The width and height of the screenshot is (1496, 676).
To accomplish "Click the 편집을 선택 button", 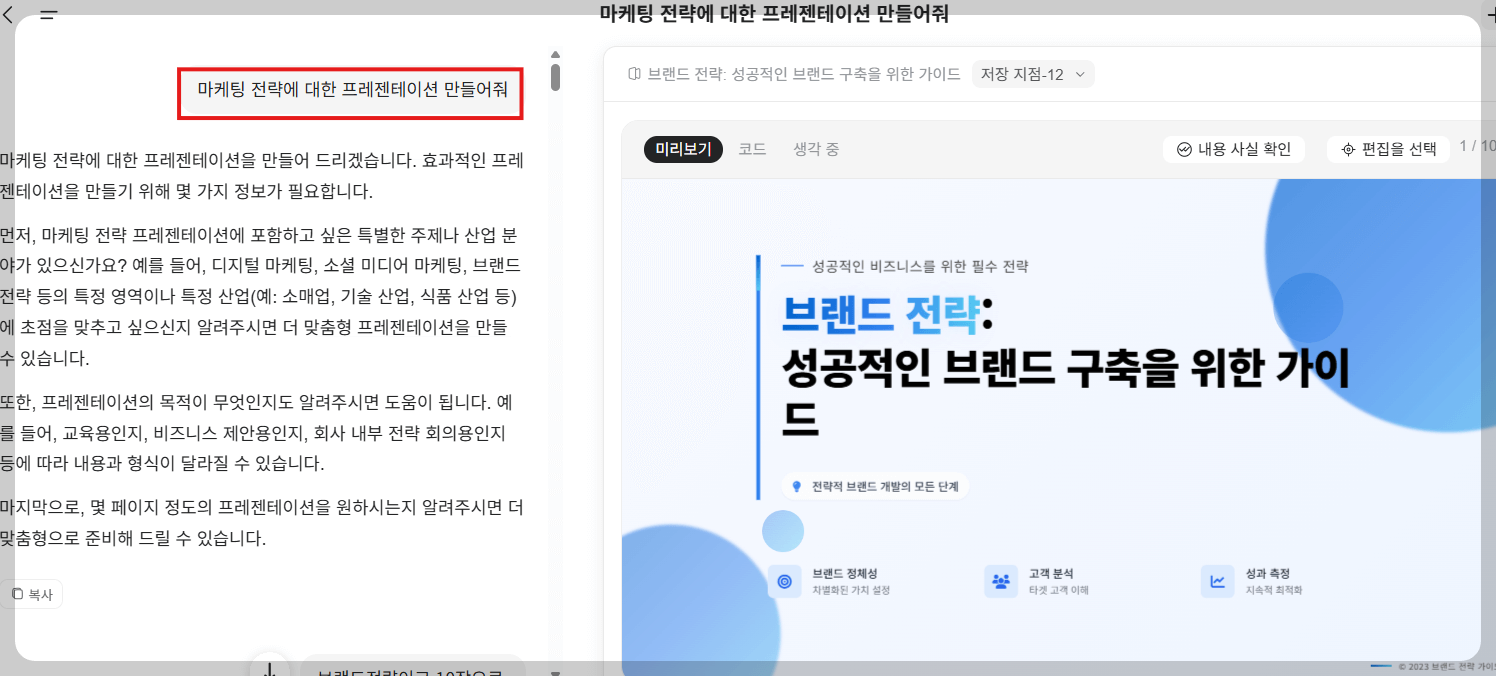I will (x=1388, y=149).
